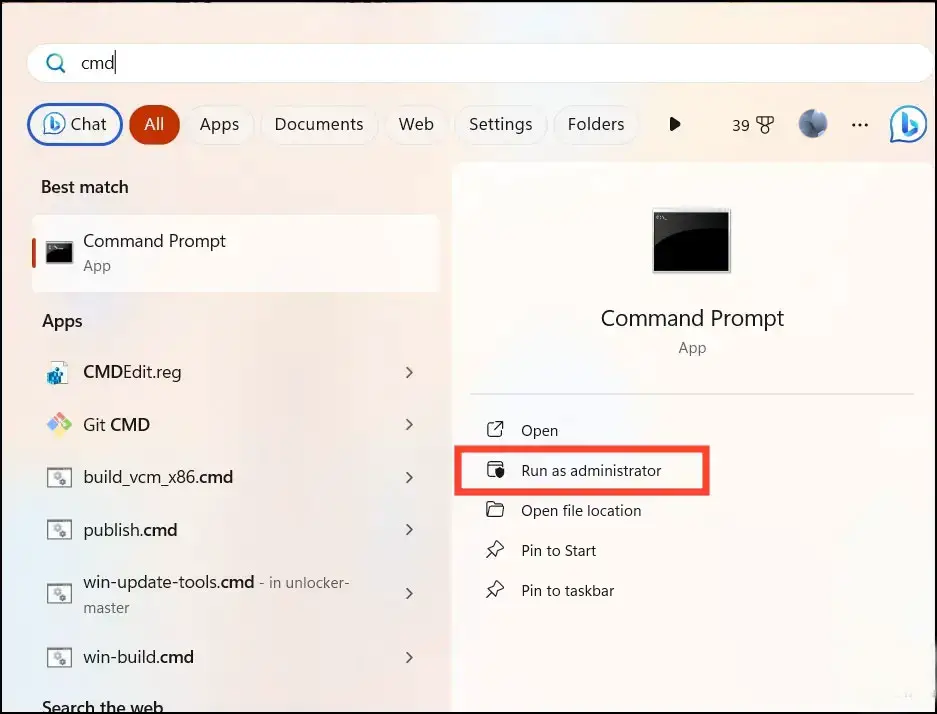Click the large Command Prompt preview thumbnail
The image size is (937, 714).
click(x=691, y=241)
